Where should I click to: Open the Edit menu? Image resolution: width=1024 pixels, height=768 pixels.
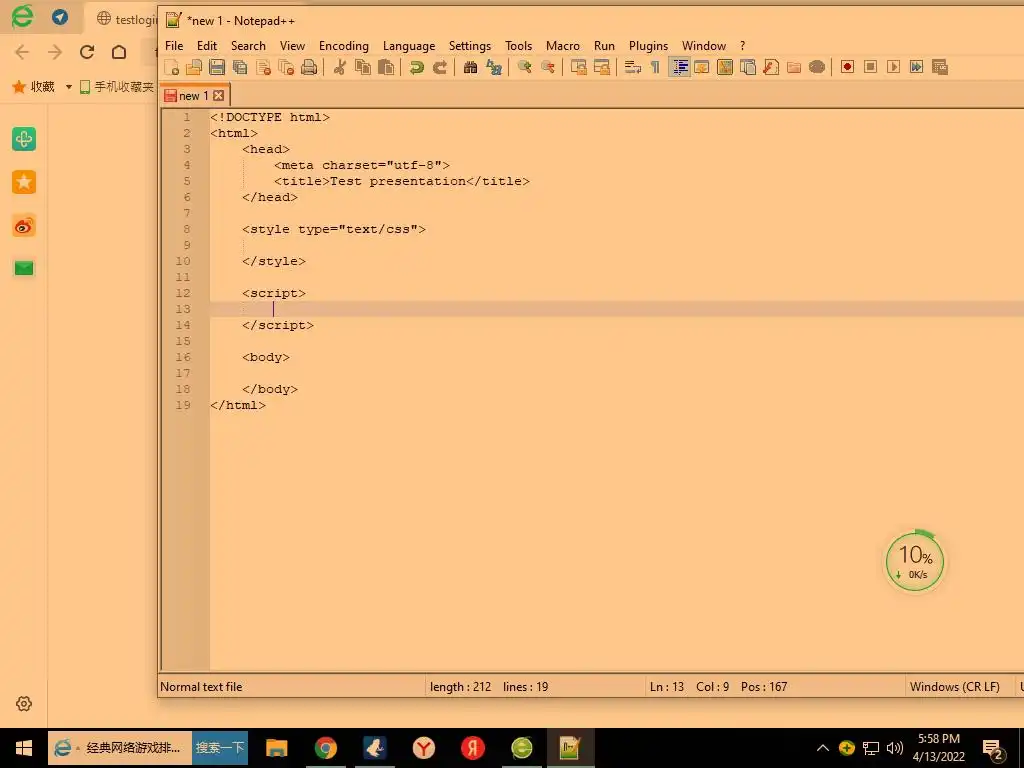coord(206,46)
